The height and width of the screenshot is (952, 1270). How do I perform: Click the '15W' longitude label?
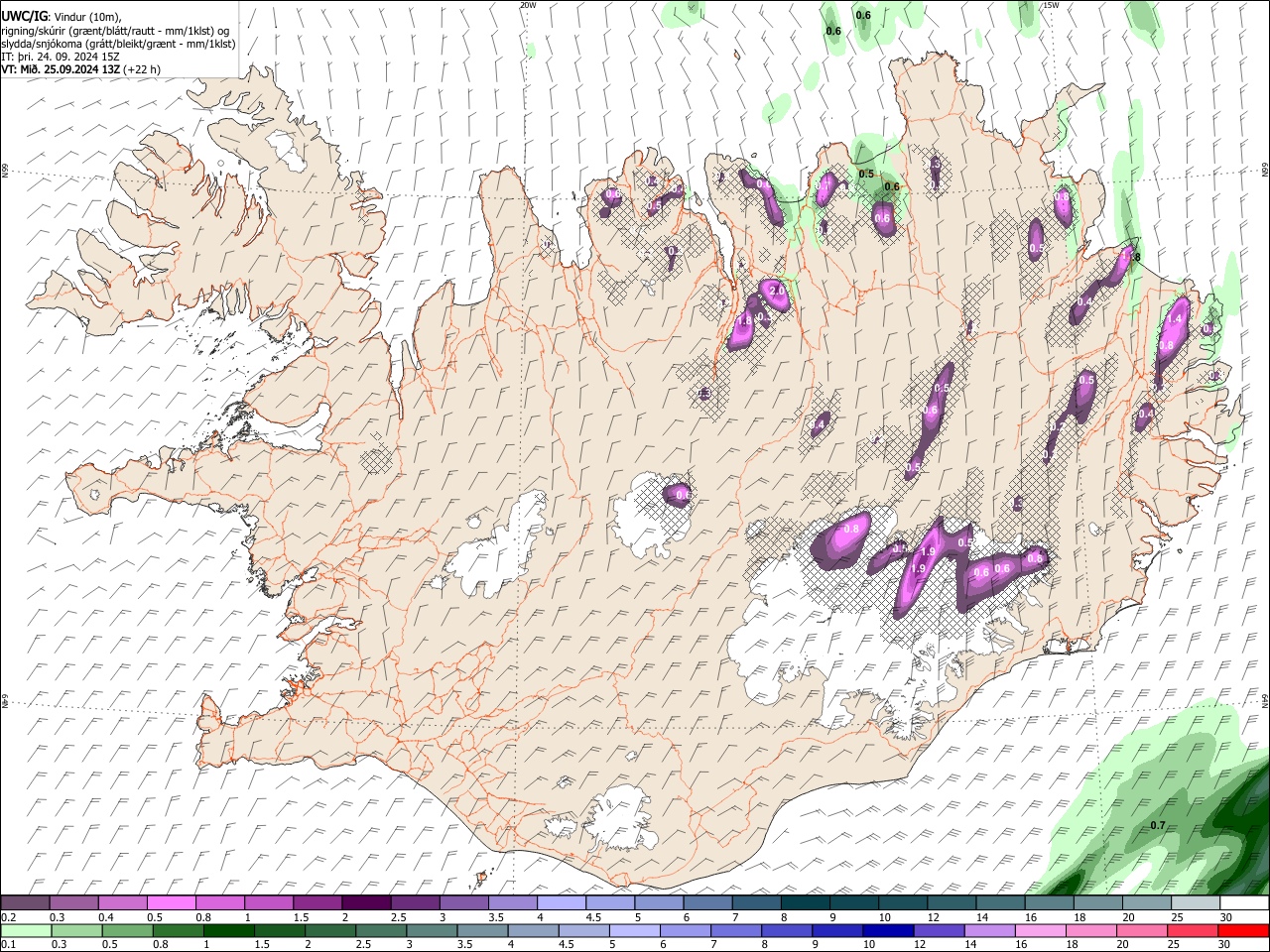pos(1051,5)
